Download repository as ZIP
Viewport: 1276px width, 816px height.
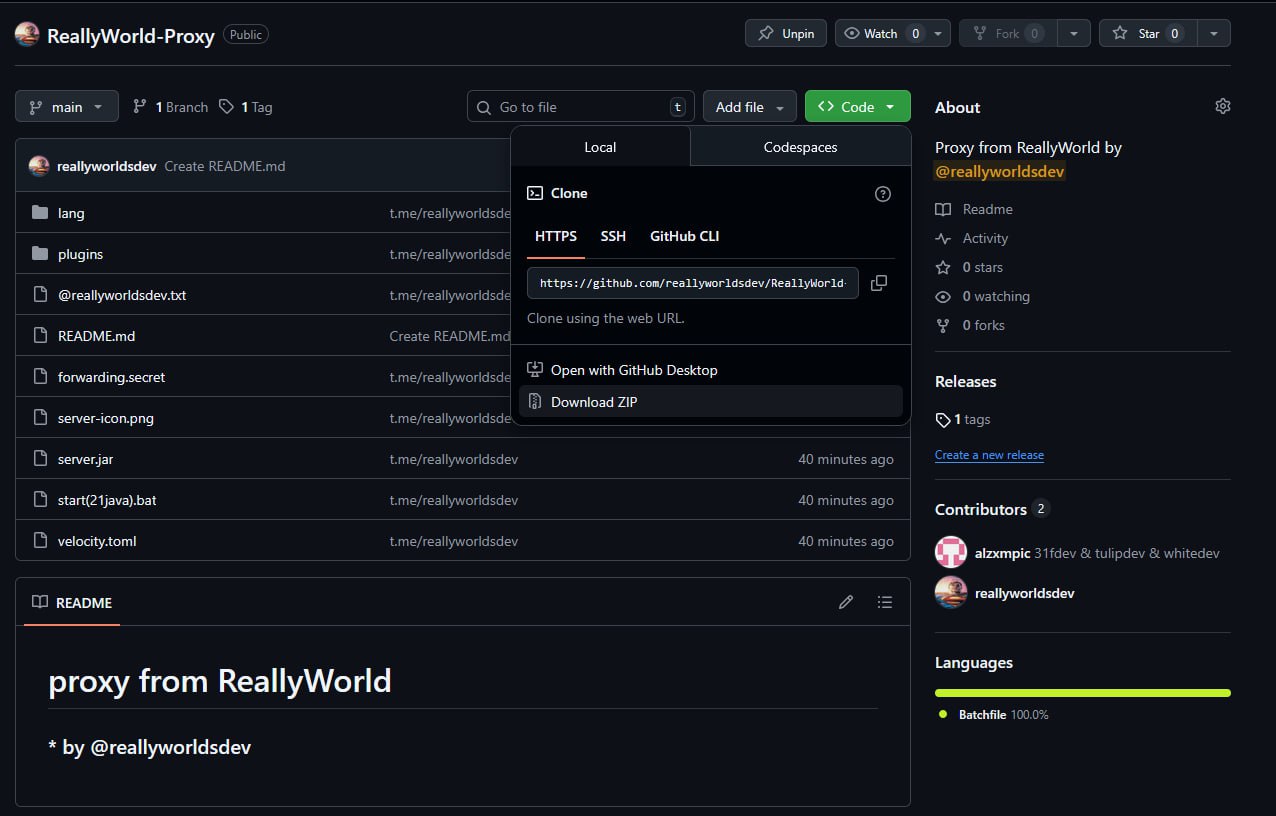pos(594,401)
